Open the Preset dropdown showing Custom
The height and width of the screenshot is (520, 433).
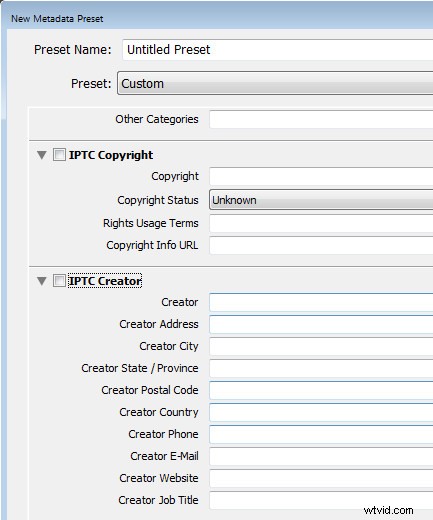click(x=275, y=83)
